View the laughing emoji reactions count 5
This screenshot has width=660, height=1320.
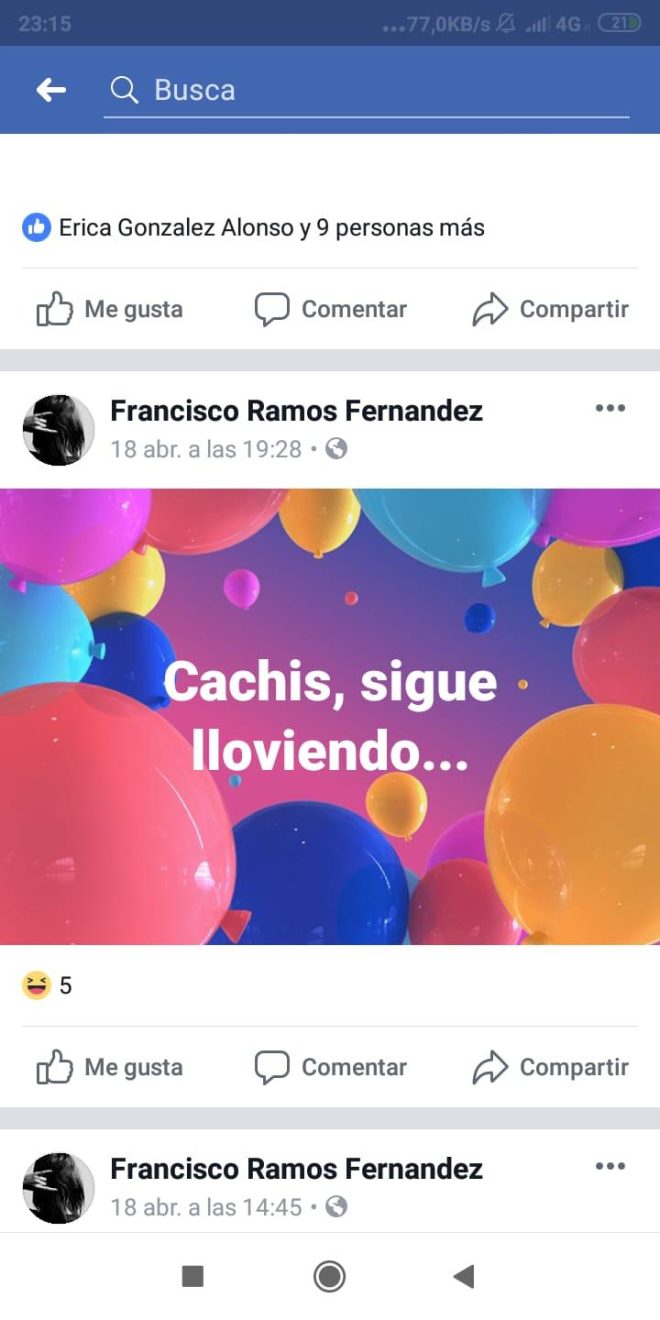coord(47,986)
